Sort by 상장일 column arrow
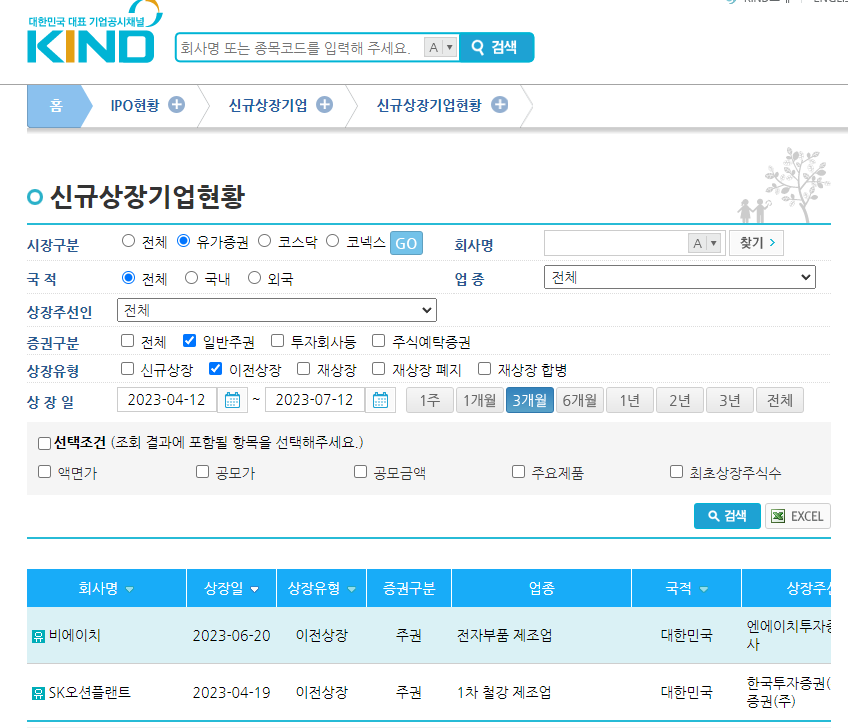The height and width of the screenshot is (728, 848). [255, 589]
